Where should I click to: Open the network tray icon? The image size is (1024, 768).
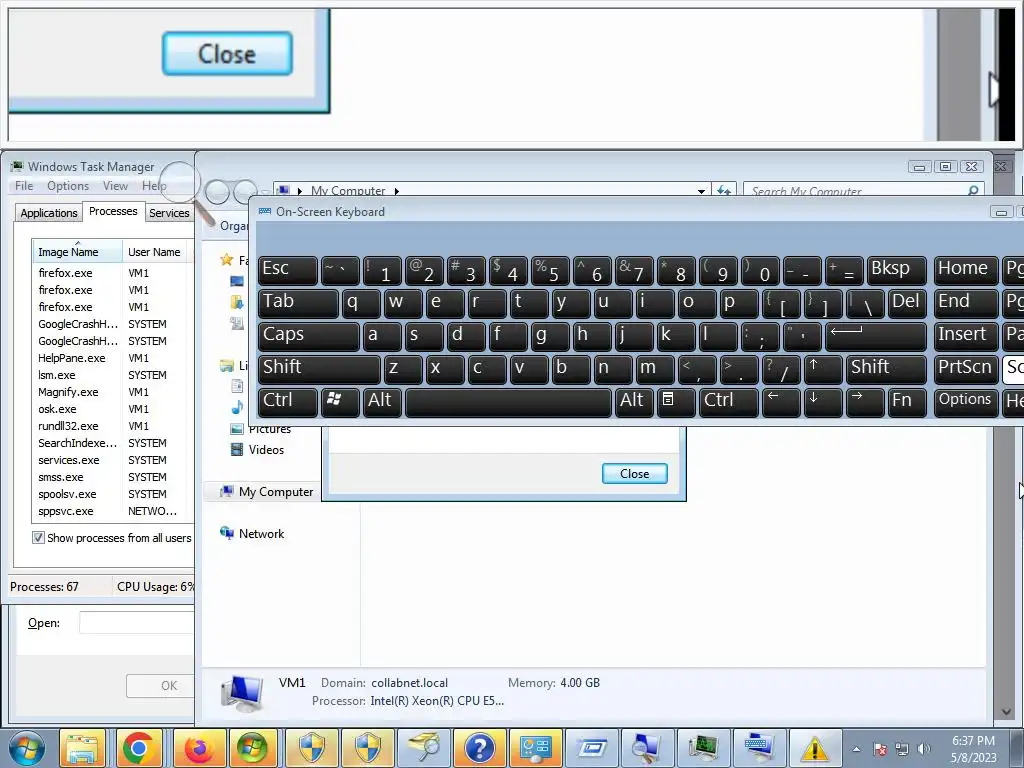[x=902, y=749]
